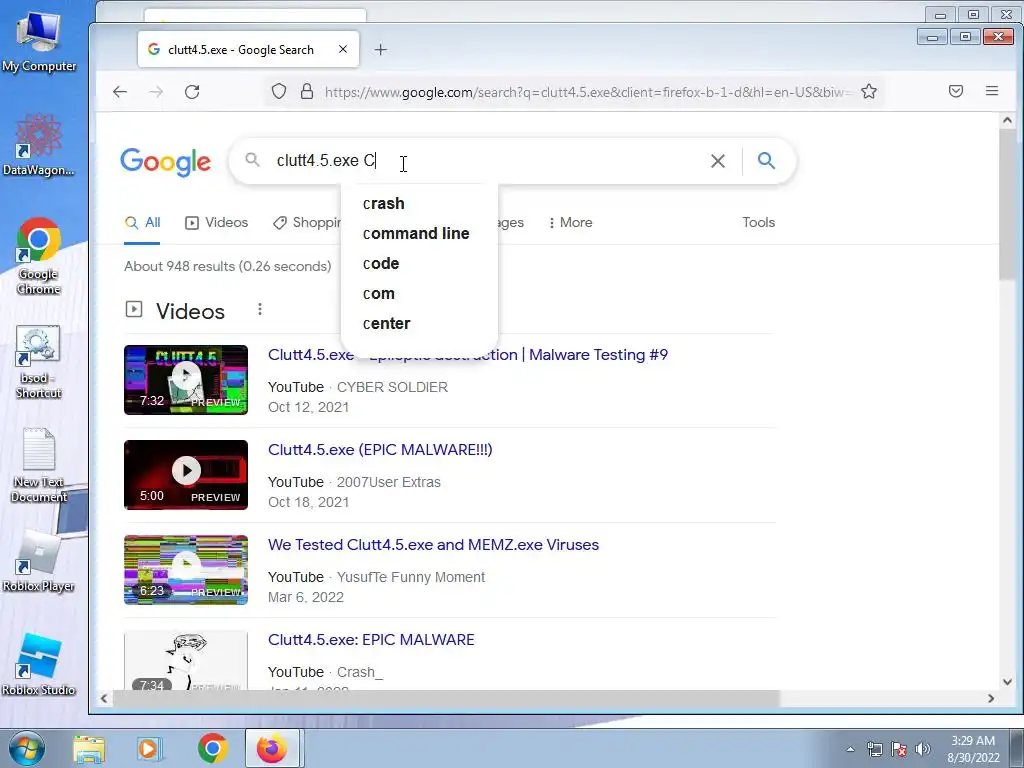Select the All search tab
This screenshot has width=1024, height=768.
coord(142,223)
